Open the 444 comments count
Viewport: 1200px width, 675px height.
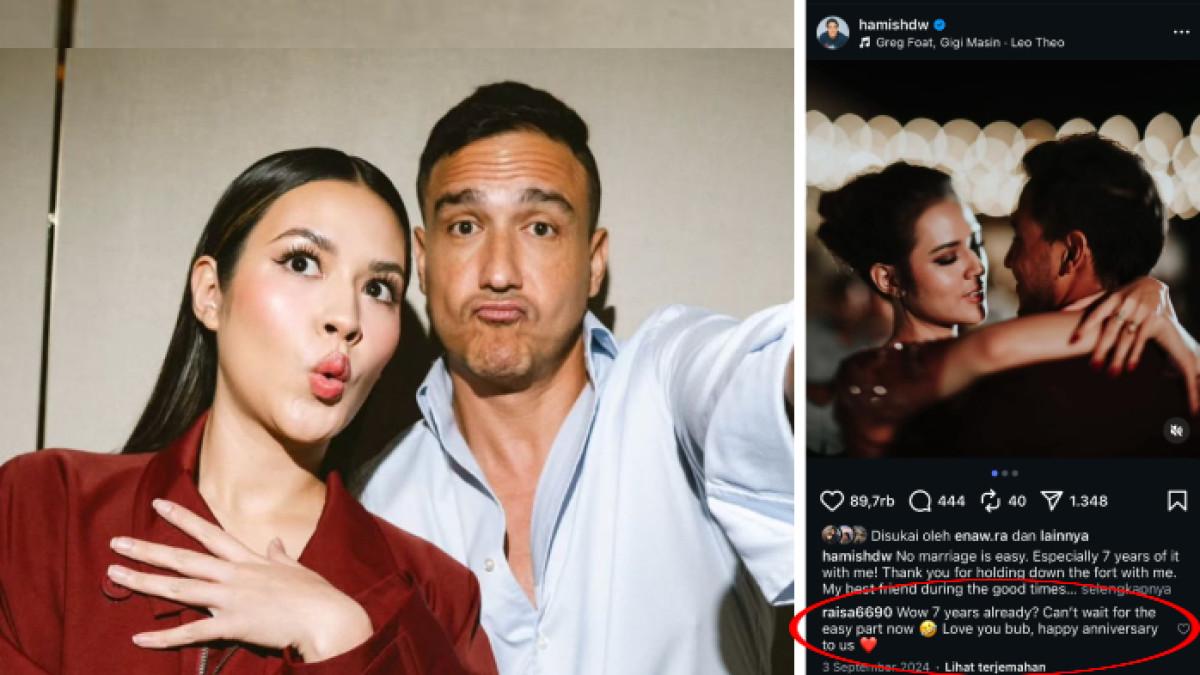[x=952, y=501]
